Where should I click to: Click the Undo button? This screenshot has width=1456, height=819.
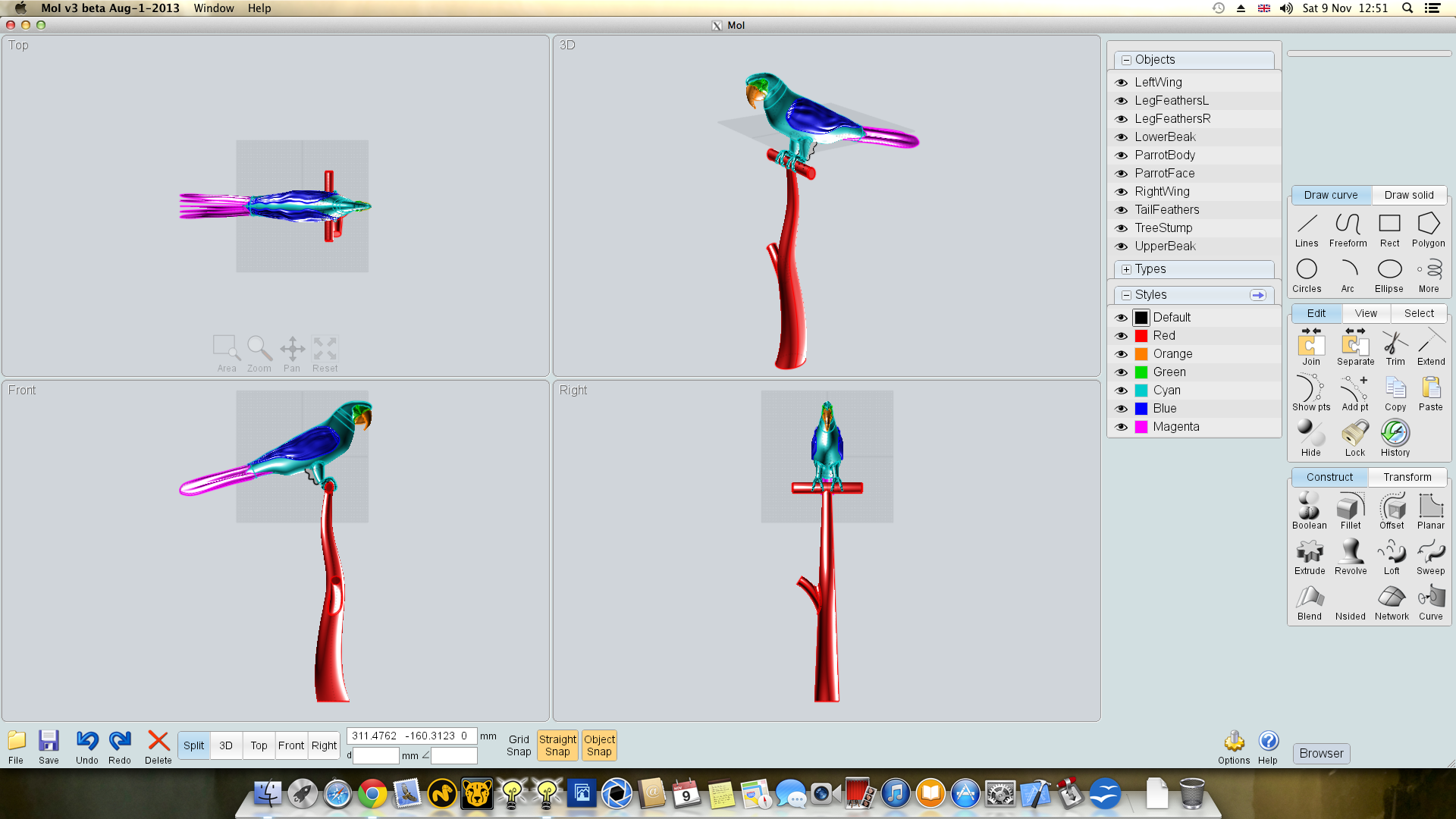click(x=87, y=747)
